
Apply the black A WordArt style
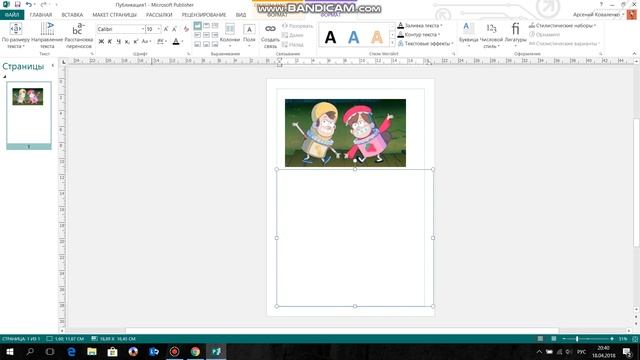click(x=331, y=38)
